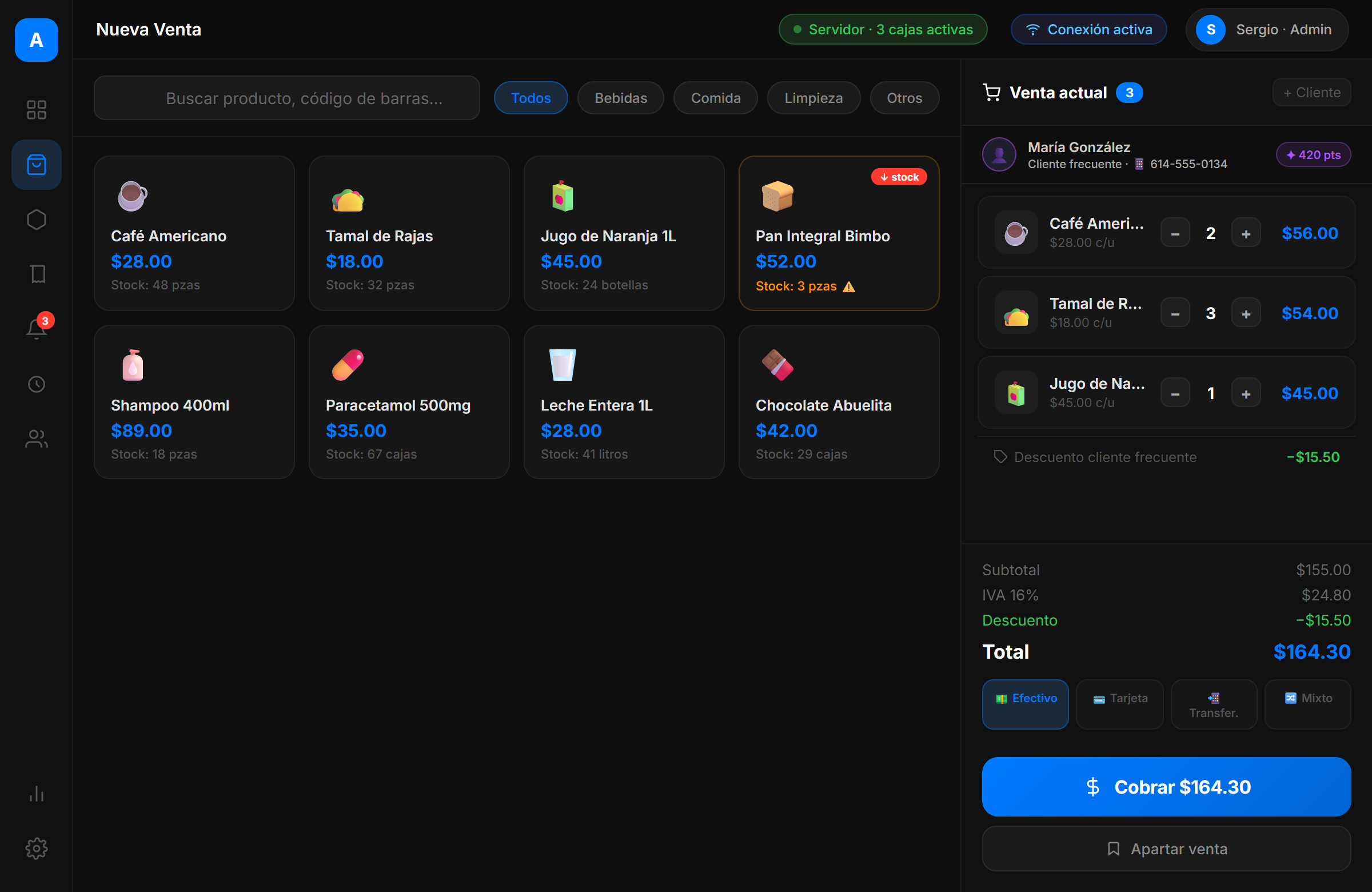Open sales history clock icon

point(37,384)
